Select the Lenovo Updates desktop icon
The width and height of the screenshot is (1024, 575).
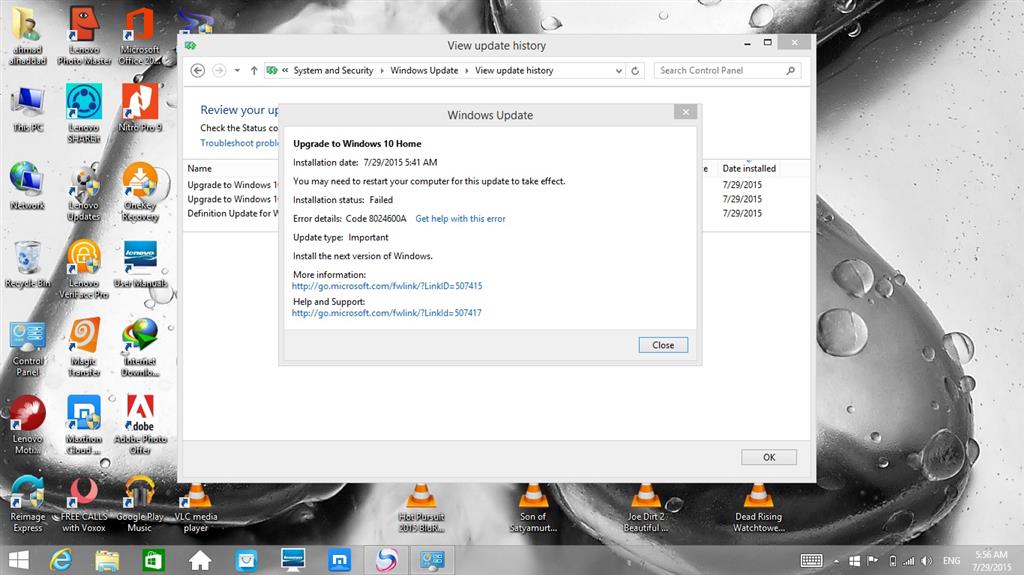(84, 192)
